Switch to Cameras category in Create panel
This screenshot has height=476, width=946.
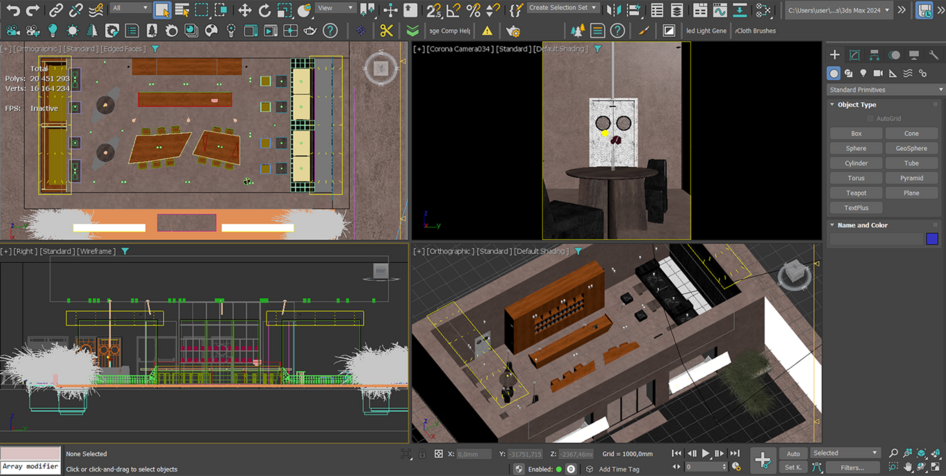tap(878, 74)
